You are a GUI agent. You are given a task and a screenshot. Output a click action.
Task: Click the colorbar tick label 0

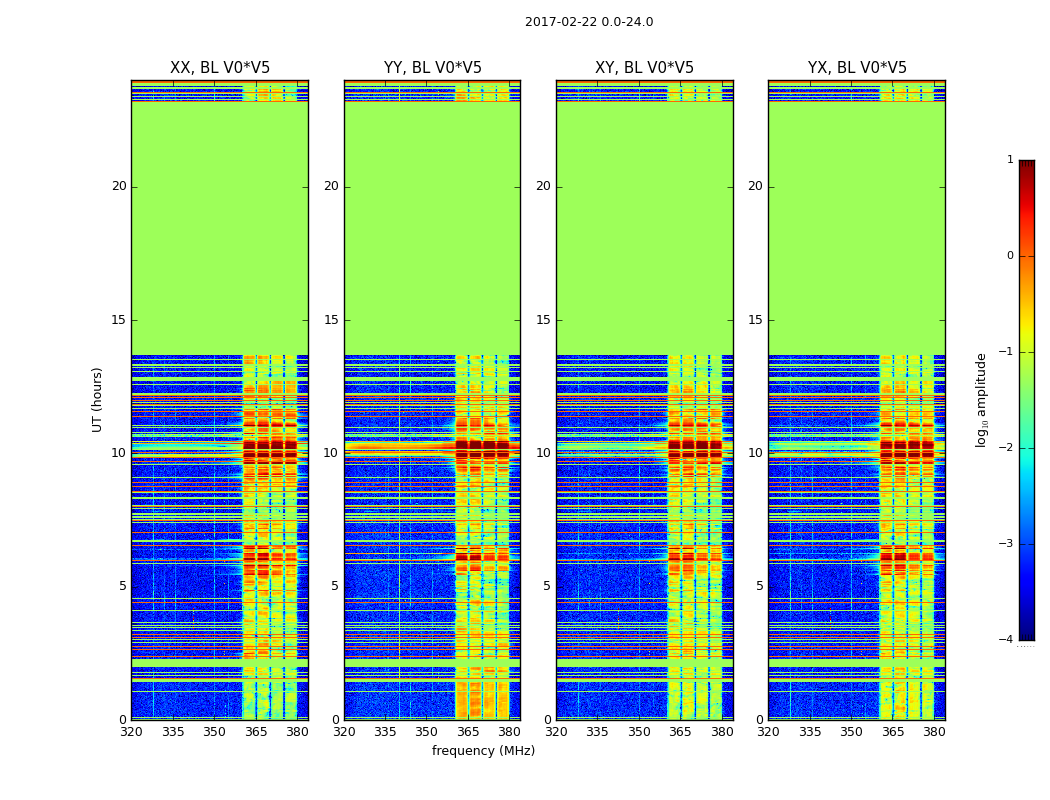pyautogui.click(x=1009, y=256)
